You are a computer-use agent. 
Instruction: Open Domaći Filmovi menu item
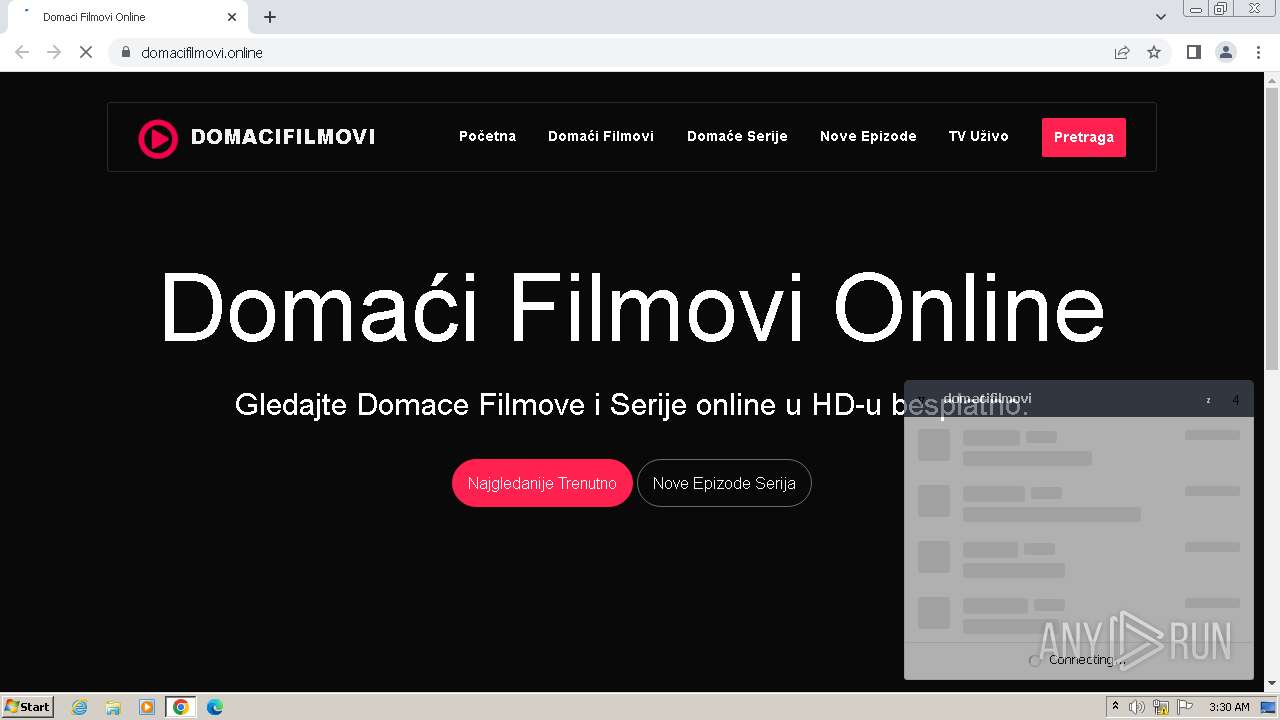tap(601, 136)
